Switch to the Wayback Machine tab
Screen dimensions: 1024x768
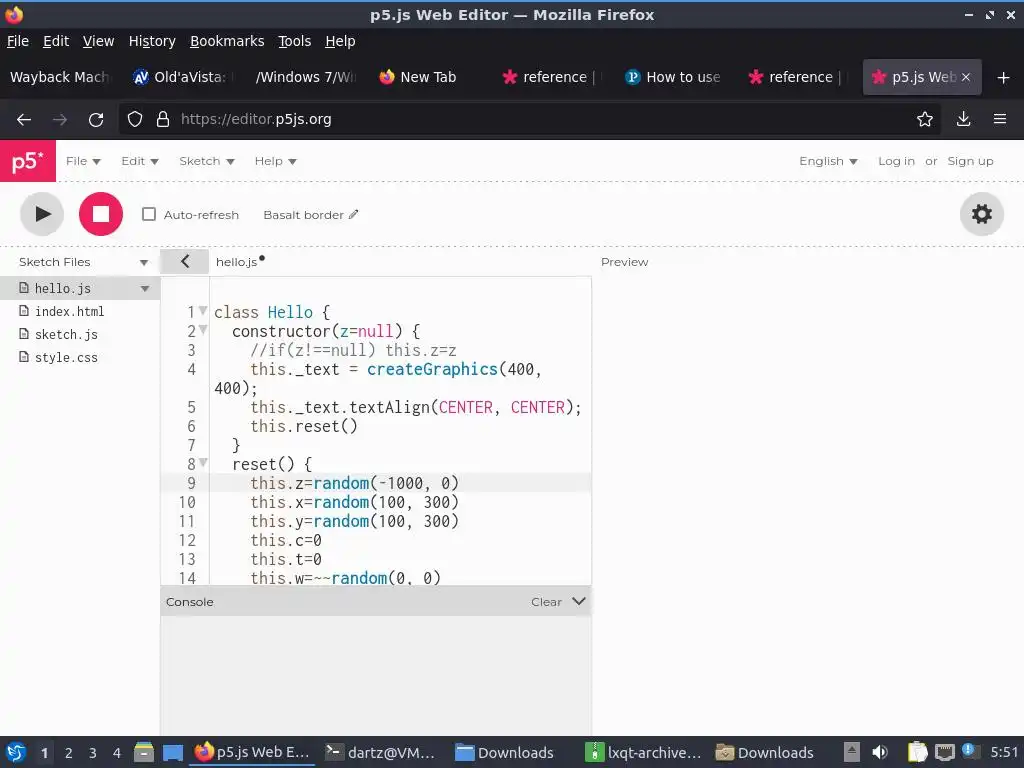pos(59,77)
